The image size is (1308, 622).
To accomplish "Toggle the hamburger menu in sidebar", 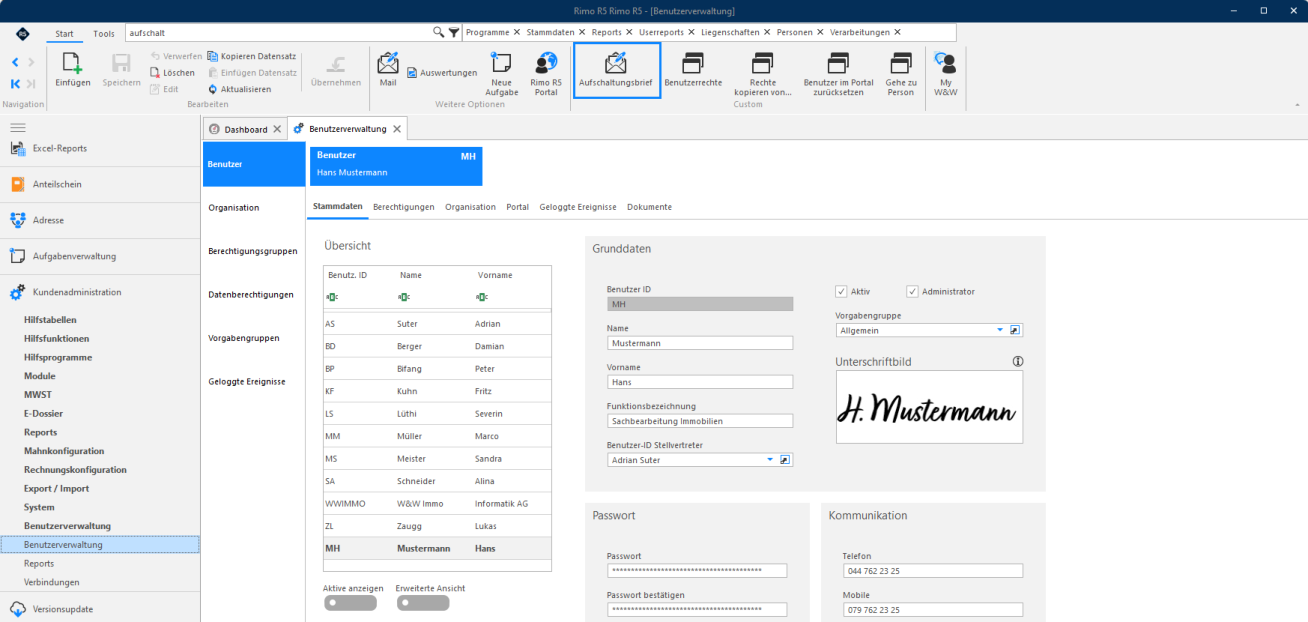I will pyautogui.click(x=17, y=129).
